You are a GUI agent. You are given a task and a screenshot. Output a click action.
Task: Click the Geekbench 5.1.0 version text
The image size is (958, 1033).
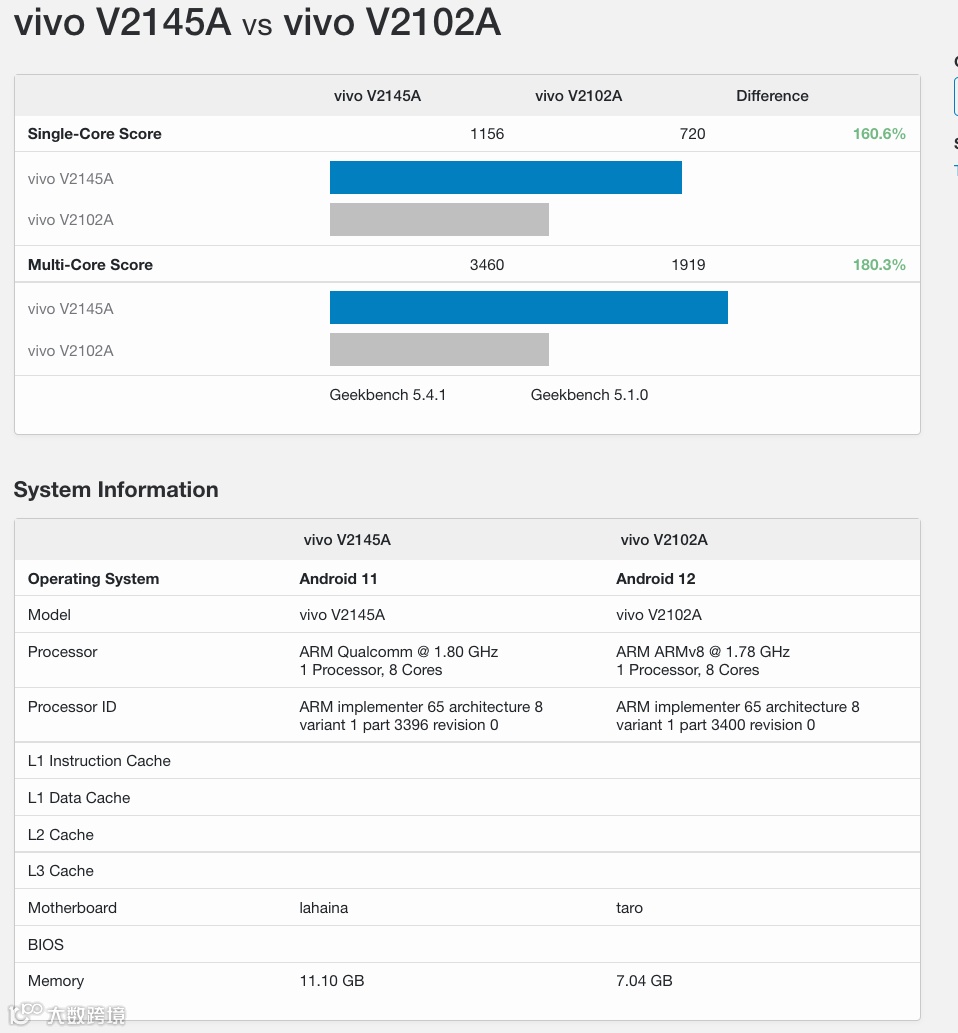[589, 395]
